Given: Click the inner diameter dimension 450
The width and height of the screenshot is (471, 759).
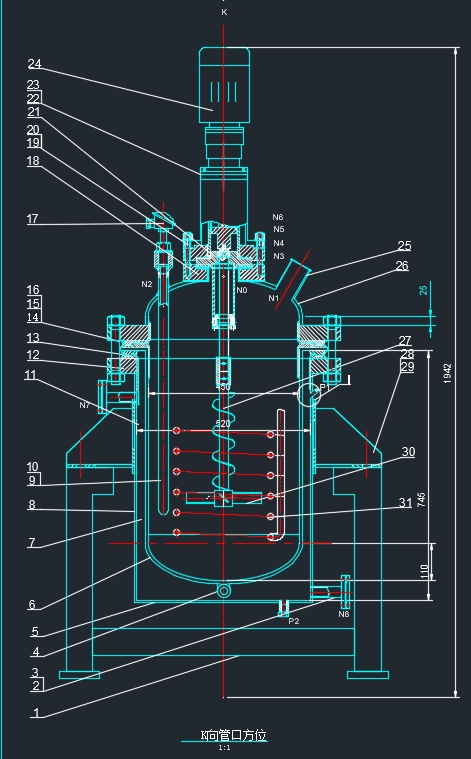Looking at the screenshot, I should pyautogui.click(x=223, y=387).
